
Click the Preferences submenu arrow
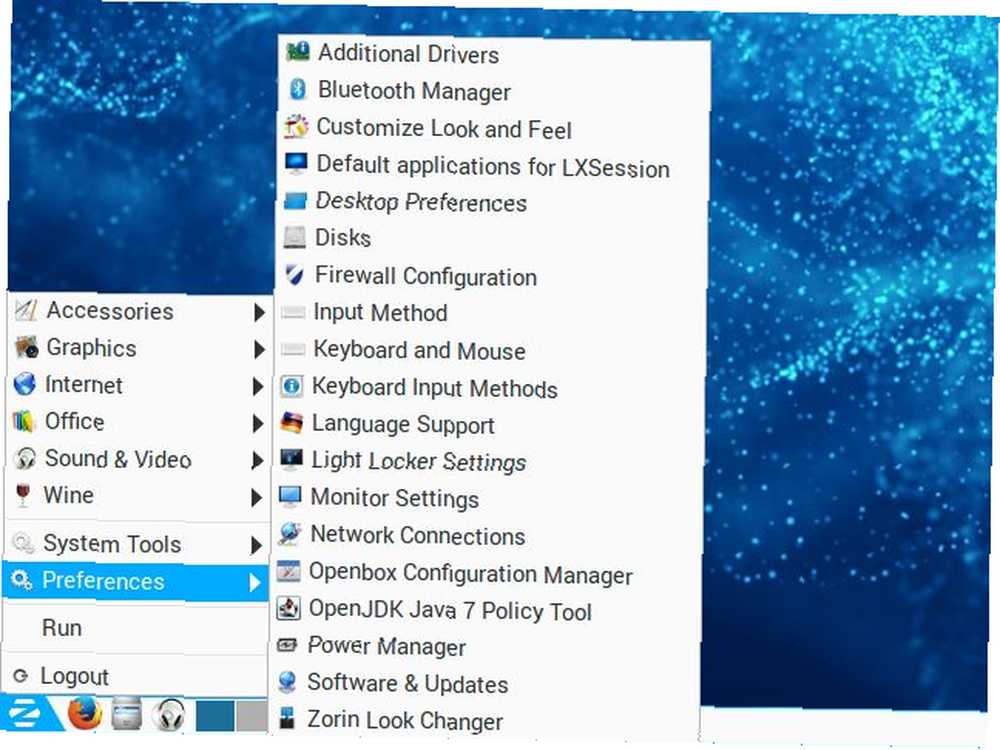pos(255,582)
